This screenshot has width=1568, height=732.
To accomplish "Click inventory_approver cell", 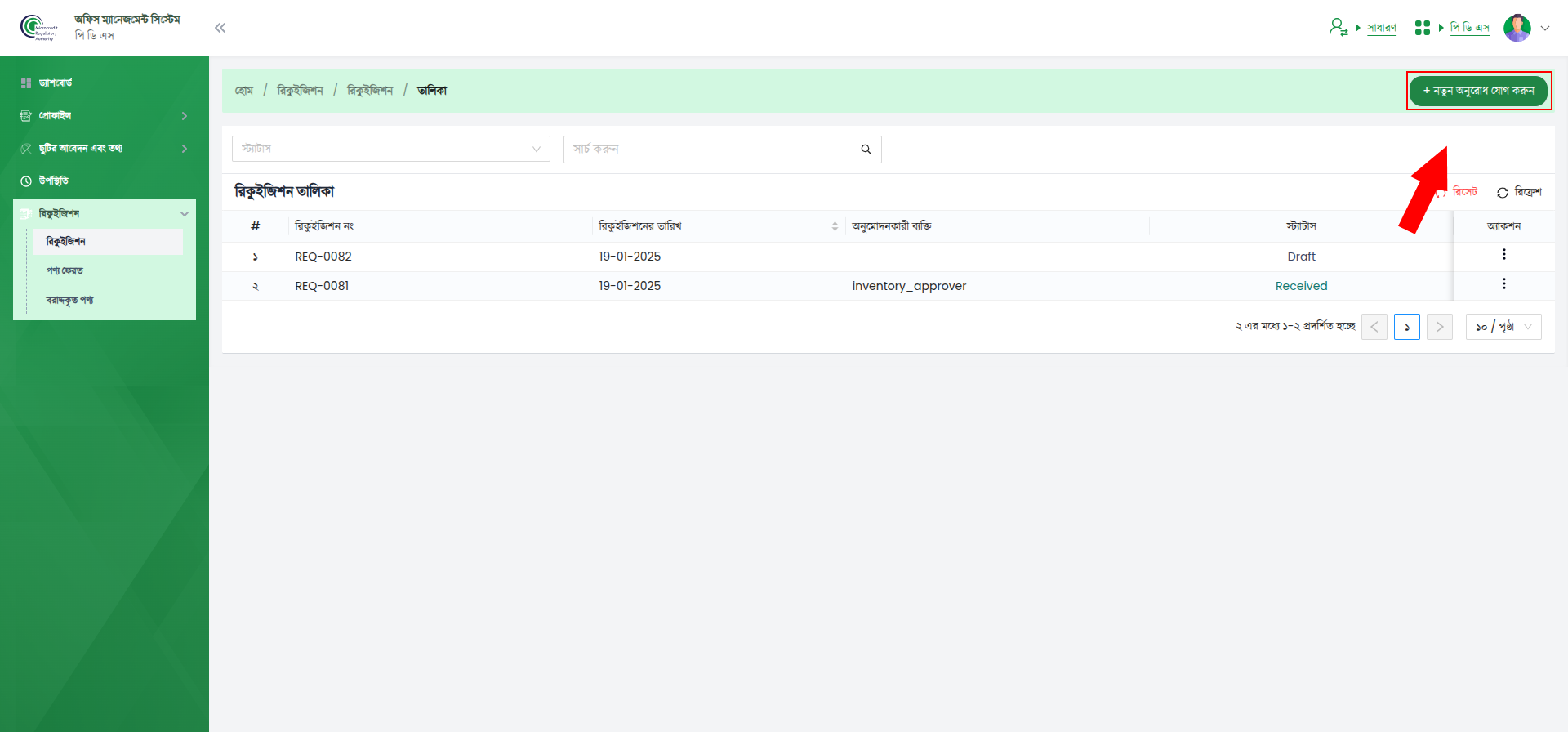I will (x=909, y=286).
